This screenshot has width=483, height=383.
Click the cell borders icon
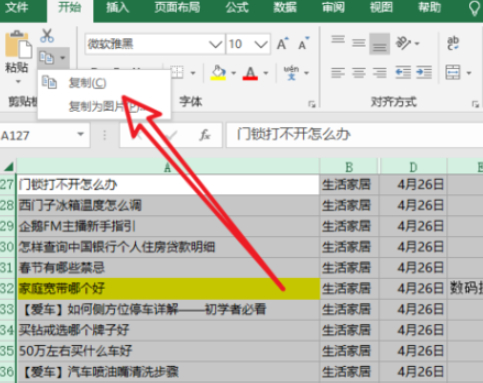[x=177, y=72]
